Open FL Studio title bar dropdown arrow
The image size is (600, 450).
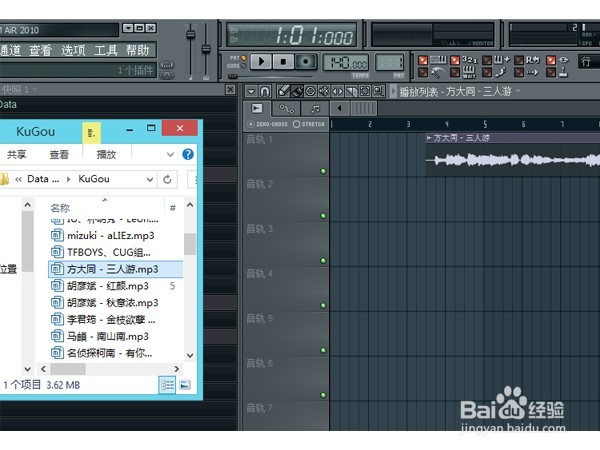pos(128,28)
